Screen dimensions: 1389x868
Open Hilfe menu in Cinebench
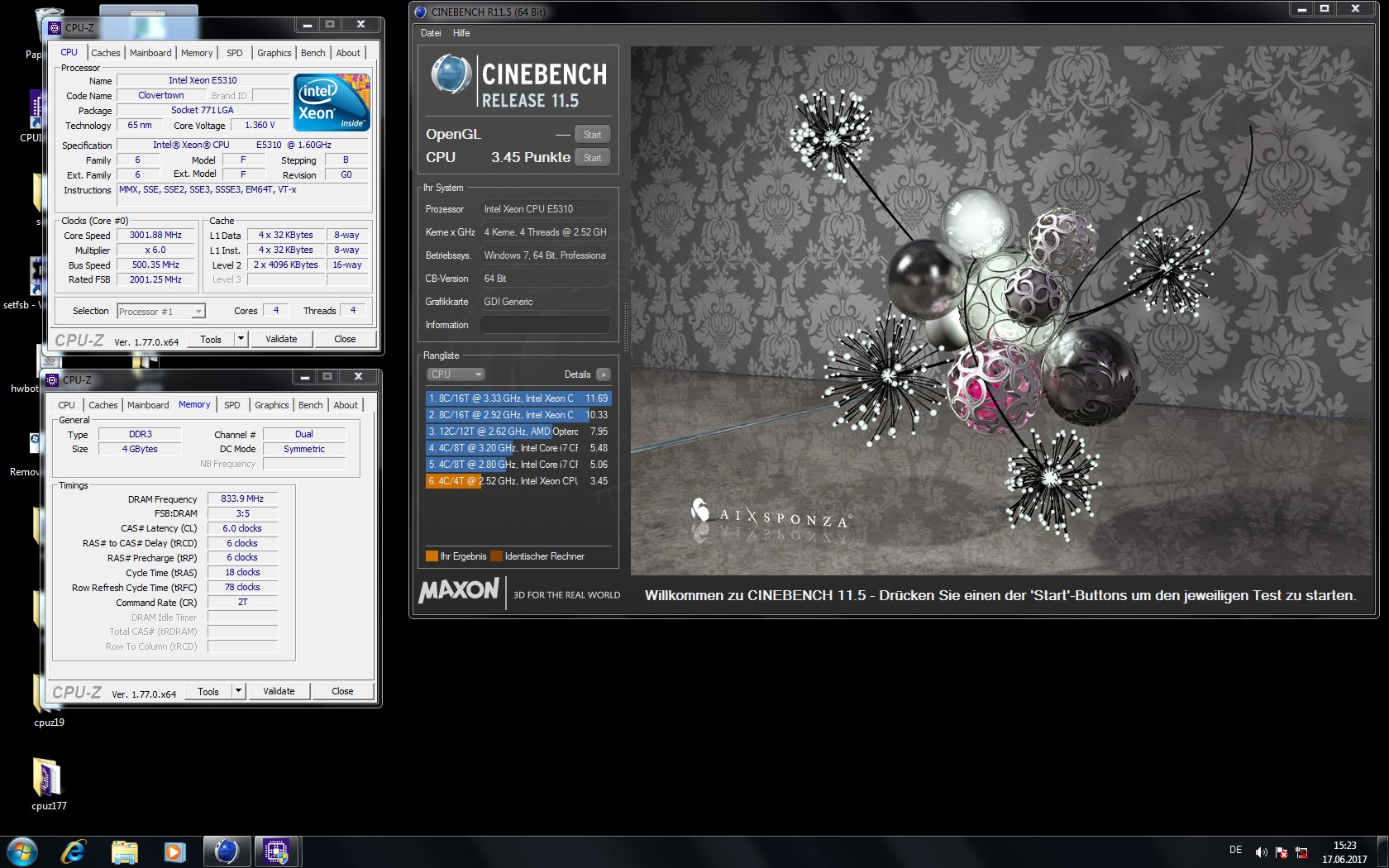click(x=461, y=33)
